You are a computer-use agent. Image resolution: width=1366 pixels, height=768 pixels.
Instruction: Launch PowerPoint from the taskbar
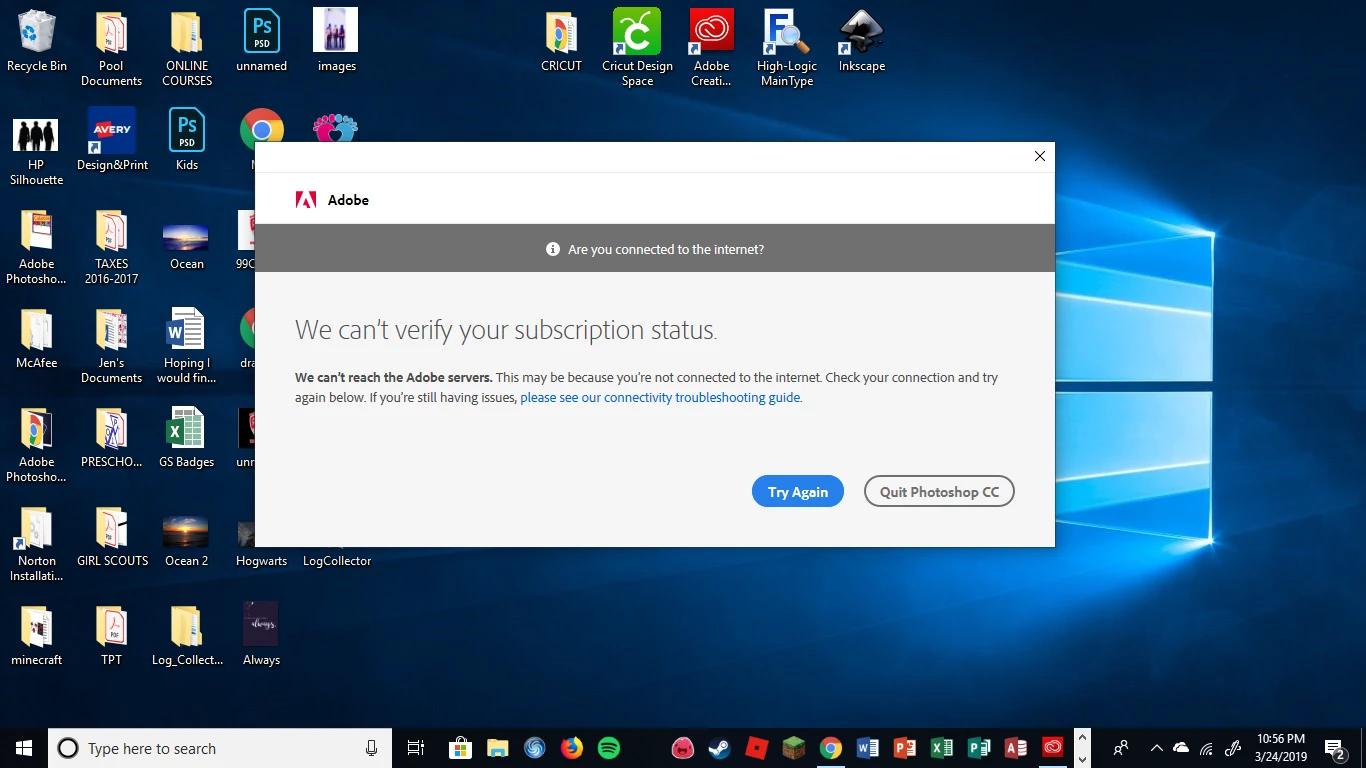(904, 748)
